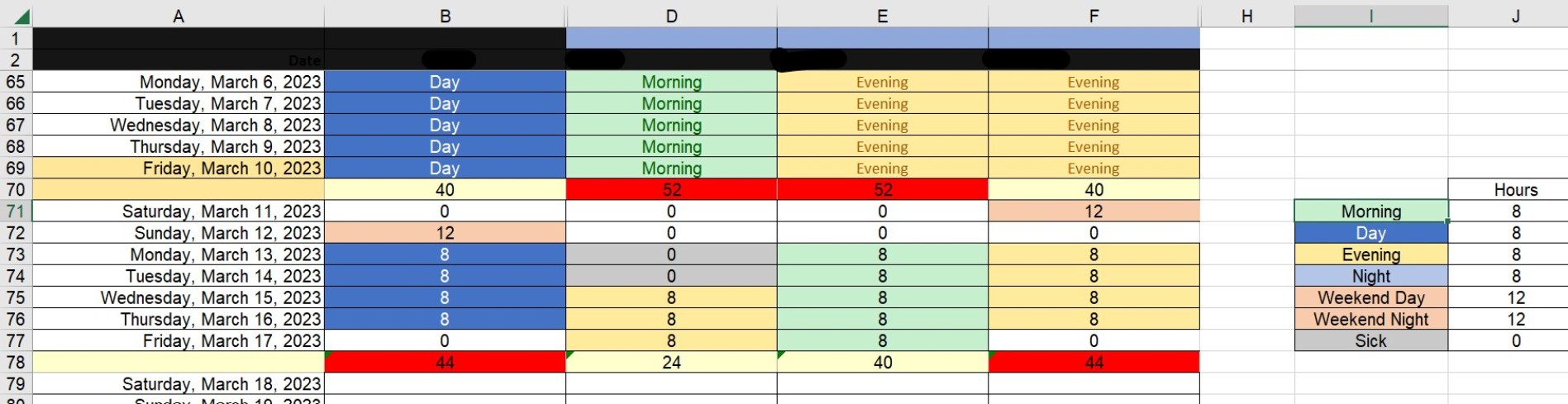Click the Night legend cell
This screenshot has width=1568, height=404.
tap(1371, 277)
